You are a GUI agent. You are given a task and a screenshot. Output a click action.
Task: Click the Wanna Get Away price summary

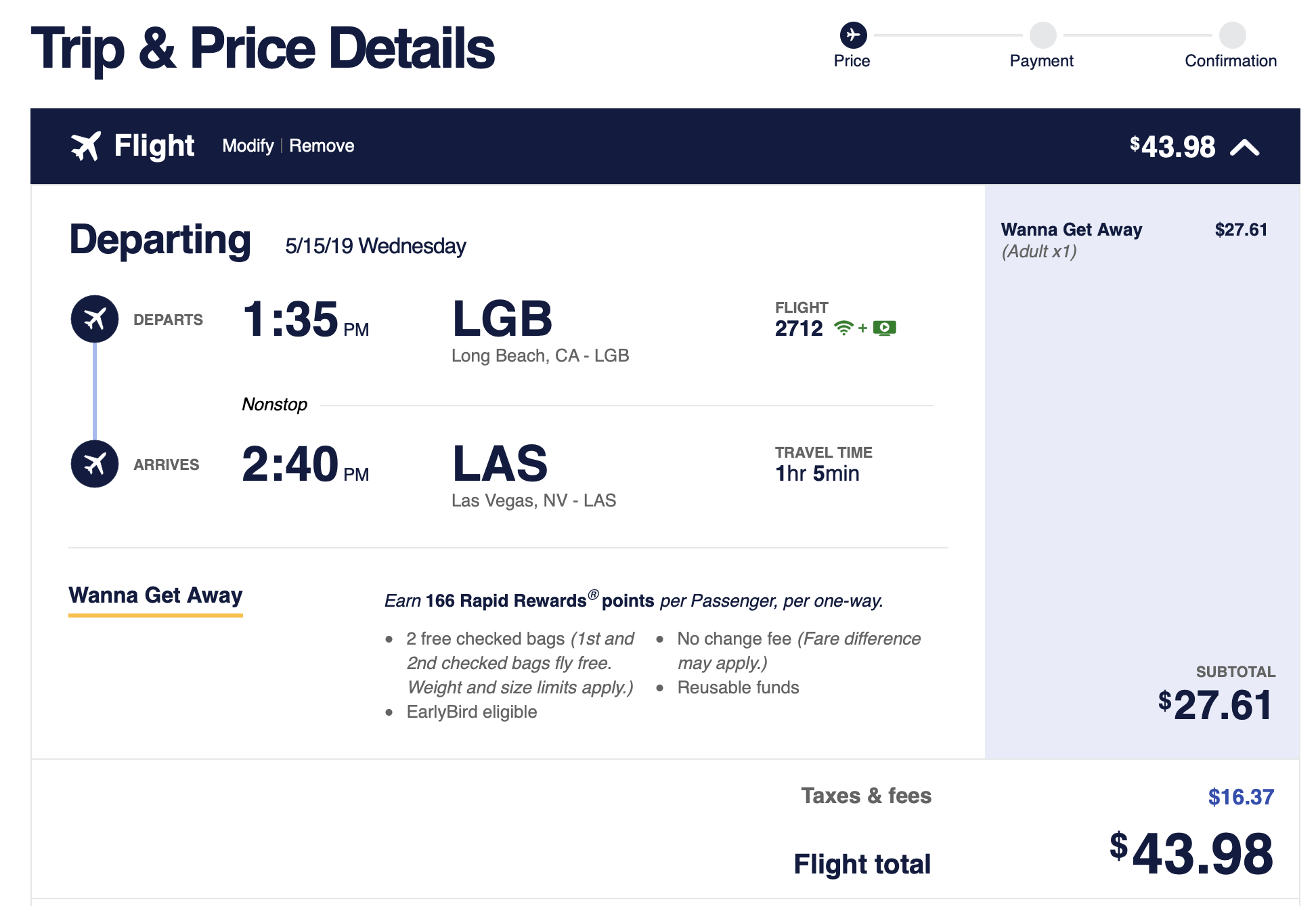tap(1134, 240)
